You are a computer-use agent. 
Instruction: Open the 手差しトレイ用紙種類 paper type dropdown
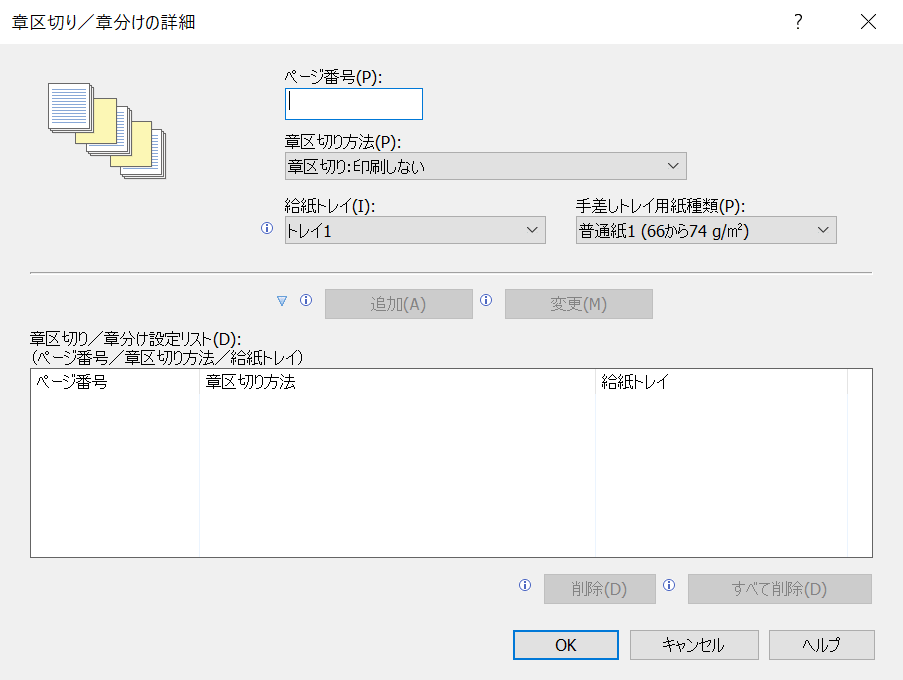coord(706,231)
